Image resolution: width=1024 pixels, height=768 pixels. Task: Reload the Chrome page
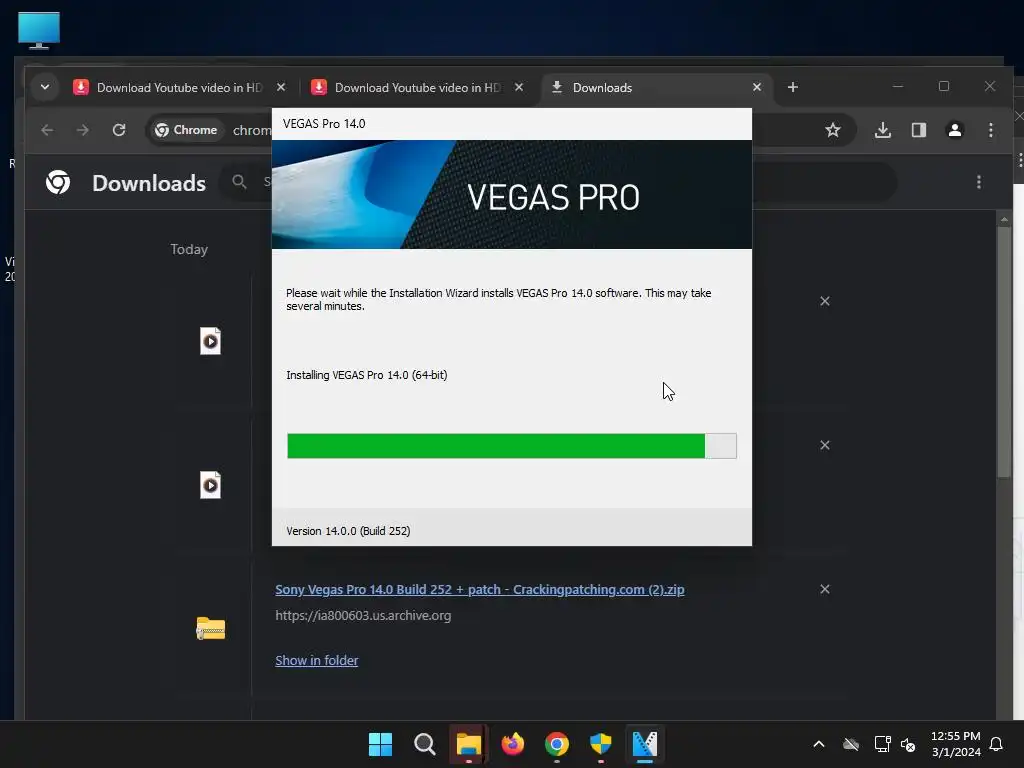click(x=119, y=130)
